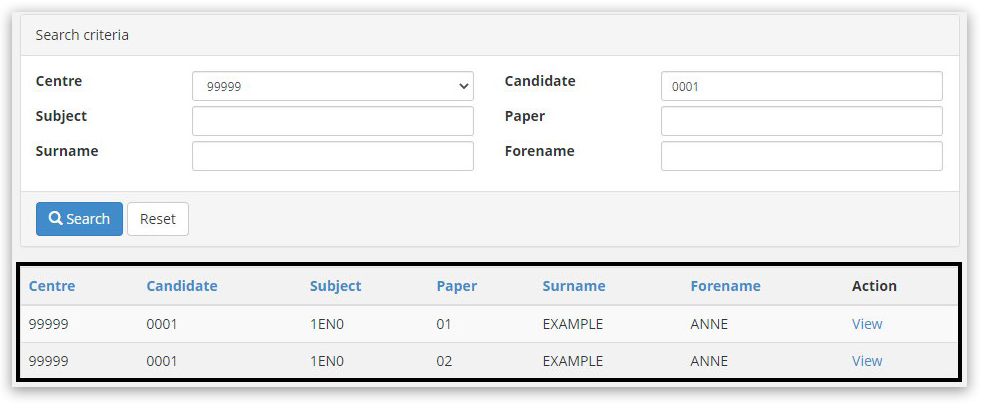Select the Paper input box

tap(801, 122)
